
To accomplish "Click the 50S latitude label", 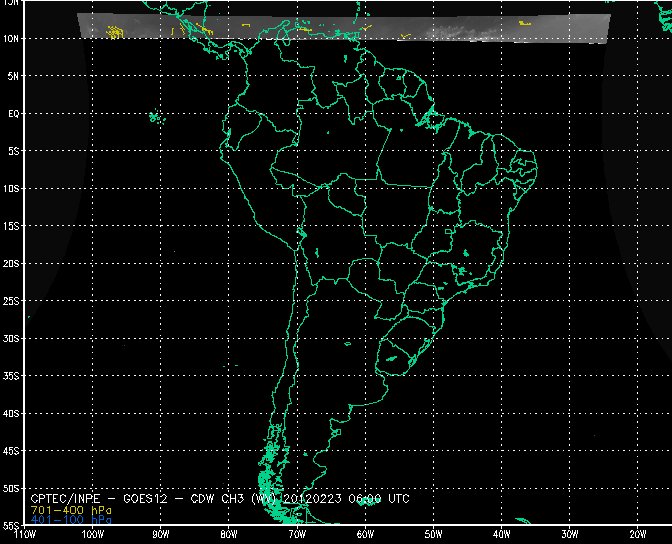I will coord(11,489).
